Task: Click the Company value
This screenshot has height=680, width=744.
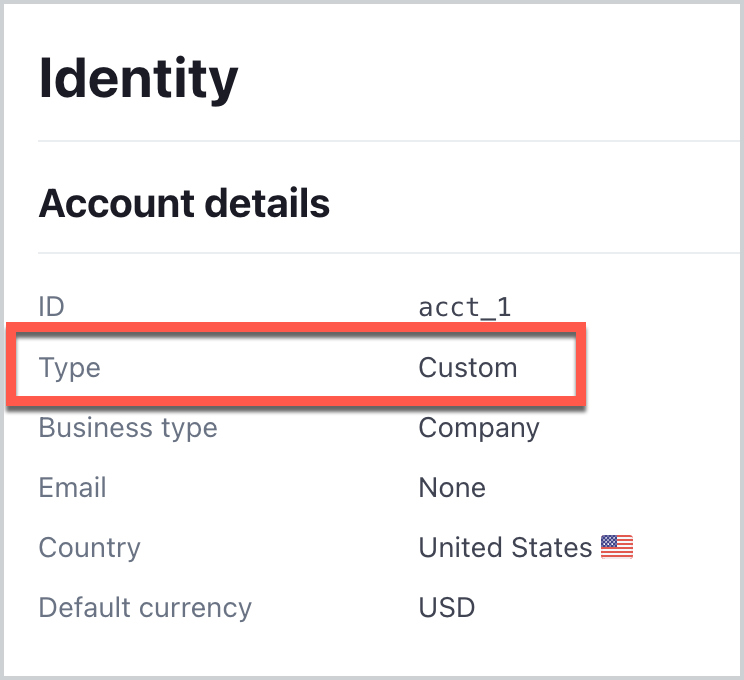Action: click(479, 428)
